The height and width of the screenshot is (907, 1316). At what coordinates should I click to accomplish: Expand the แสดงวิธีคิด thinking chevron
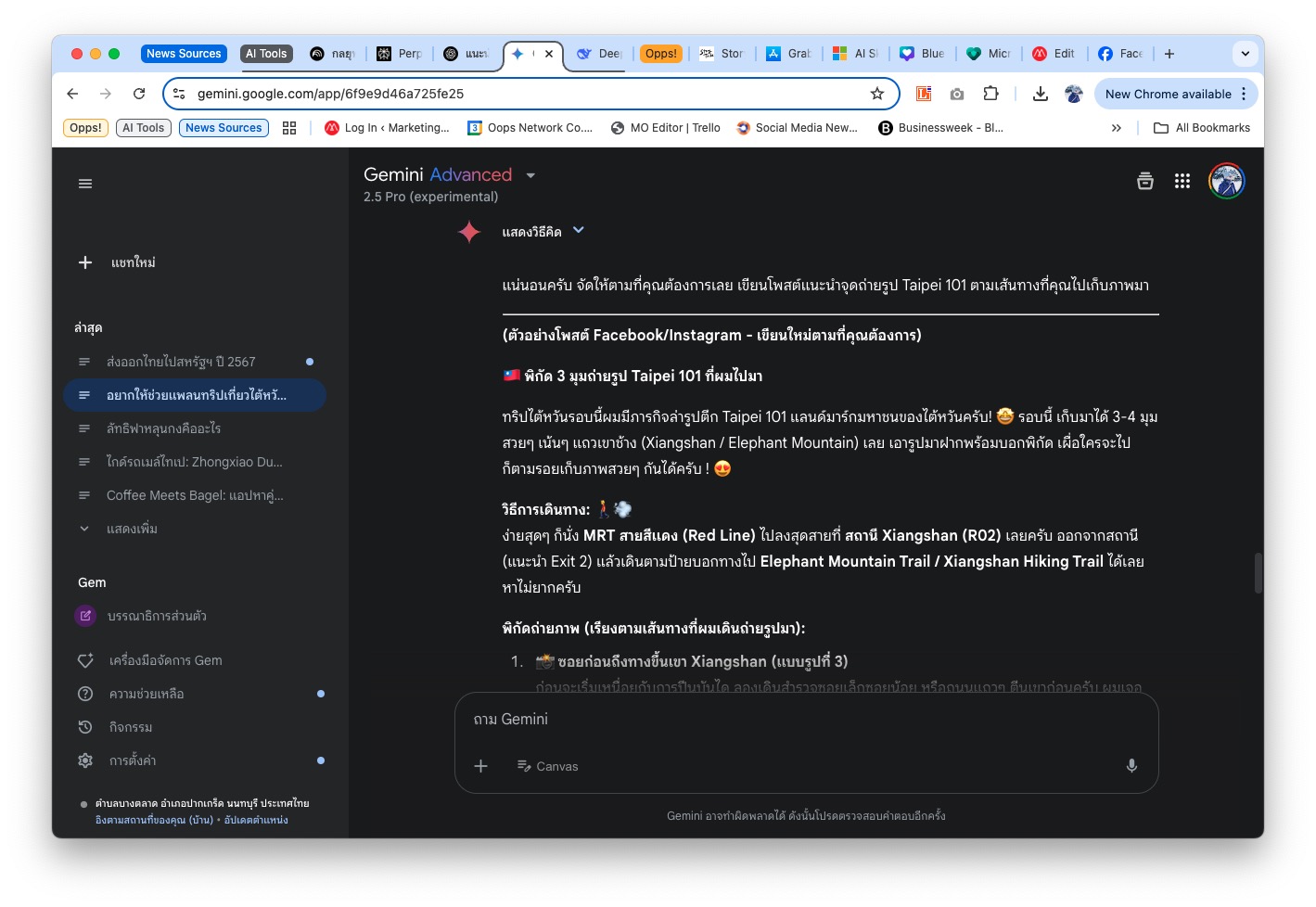click(x=579, y=230)
